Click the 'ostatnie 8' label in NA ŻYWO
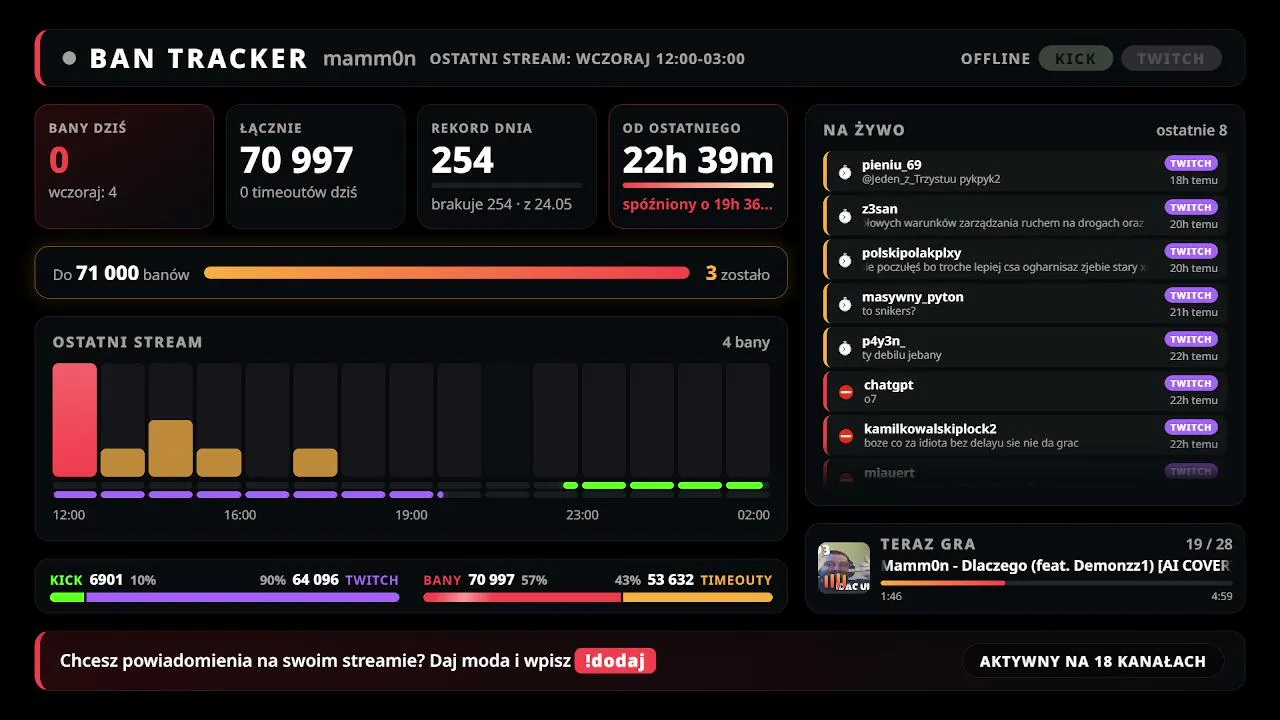Viewport: 1280px width, 720px height. tap(1192, 130)
